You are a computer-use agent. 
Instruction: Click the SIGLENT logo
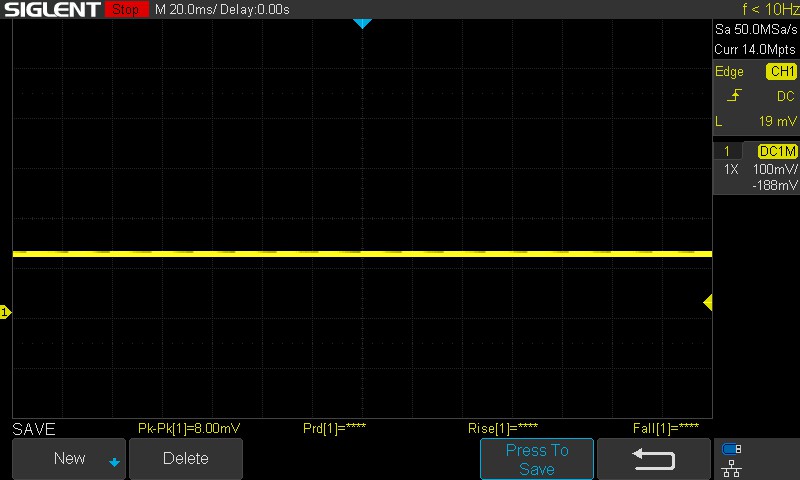click(x=52, y=9)
